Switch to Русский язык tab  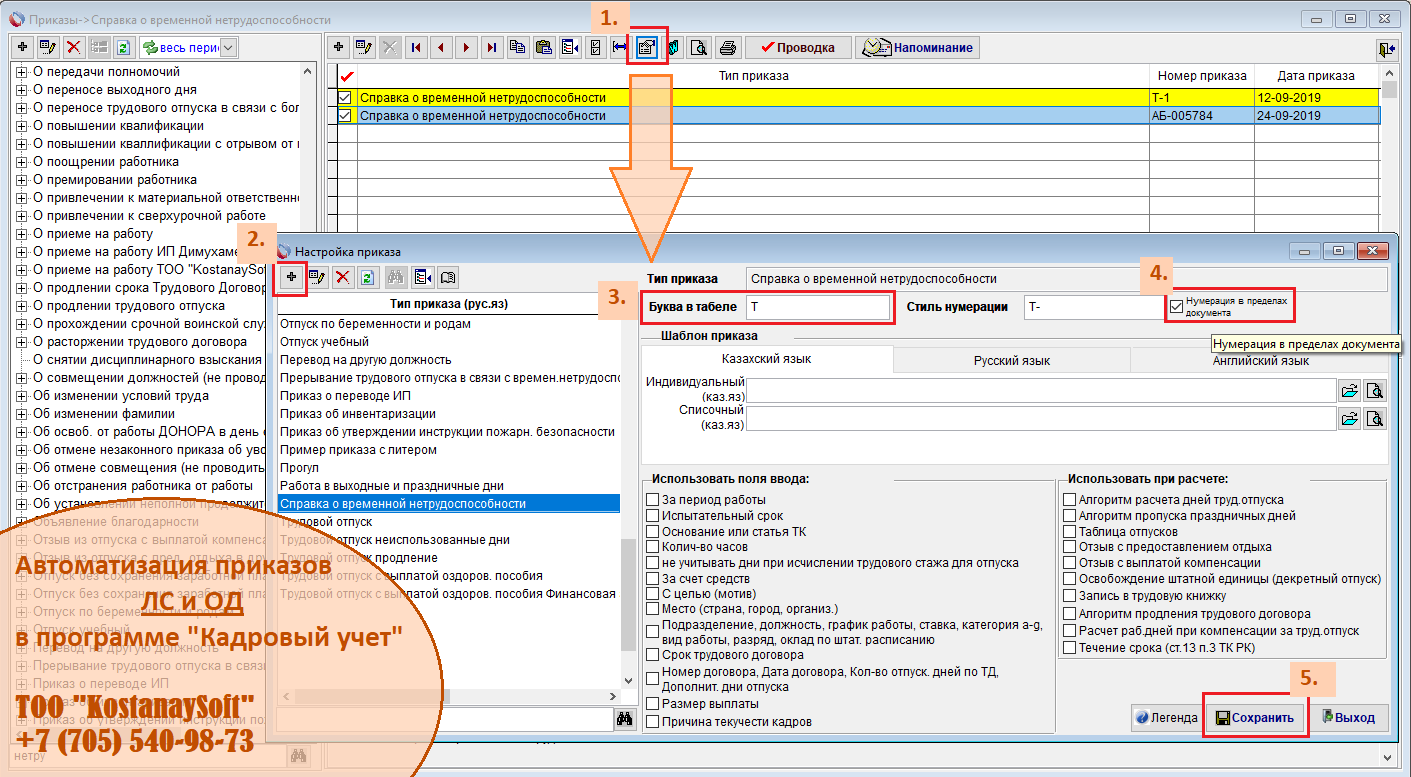[1011, 360]
